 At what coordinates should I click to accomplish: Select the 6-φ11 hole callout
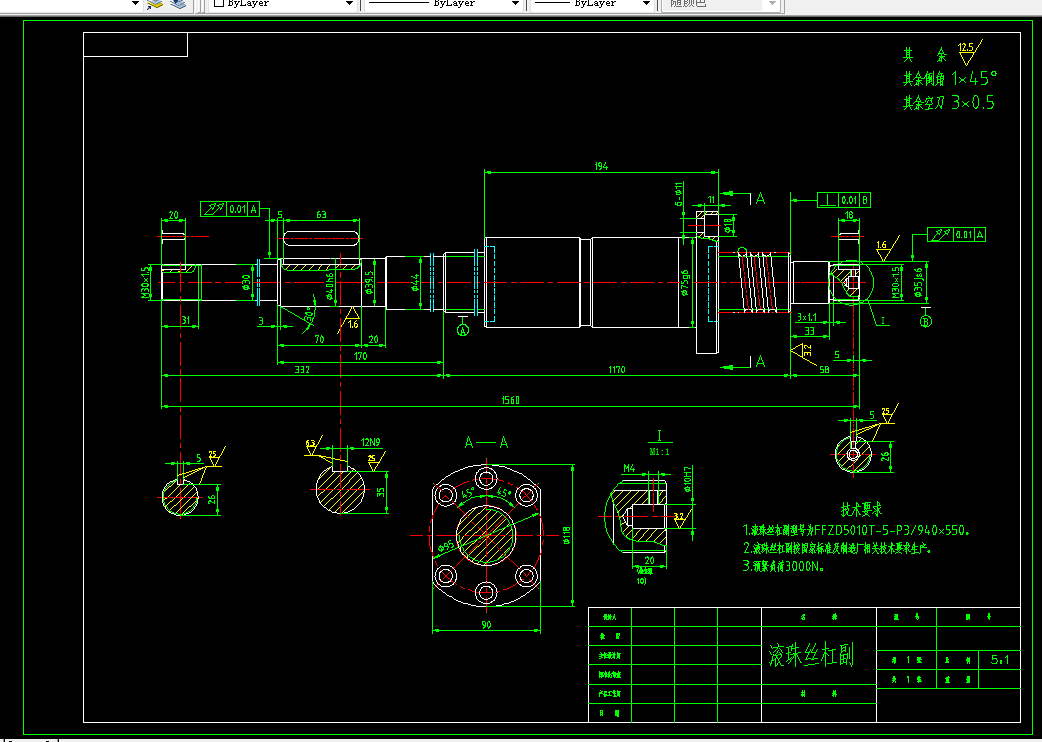click(x=678, y=194)
